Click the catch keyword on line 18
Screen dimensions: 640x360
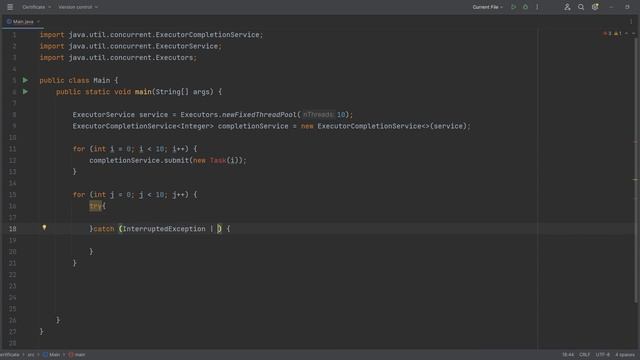click(x=104, y=229)
